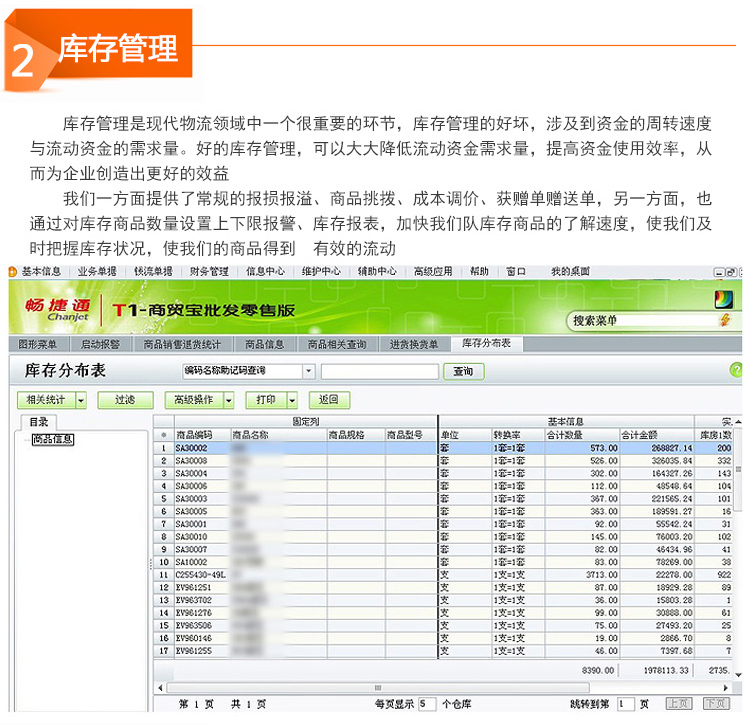The width and height of the screenshot is (750, 725).
Task: Click the table's scroll-up arrow
Action: (738, 422)
